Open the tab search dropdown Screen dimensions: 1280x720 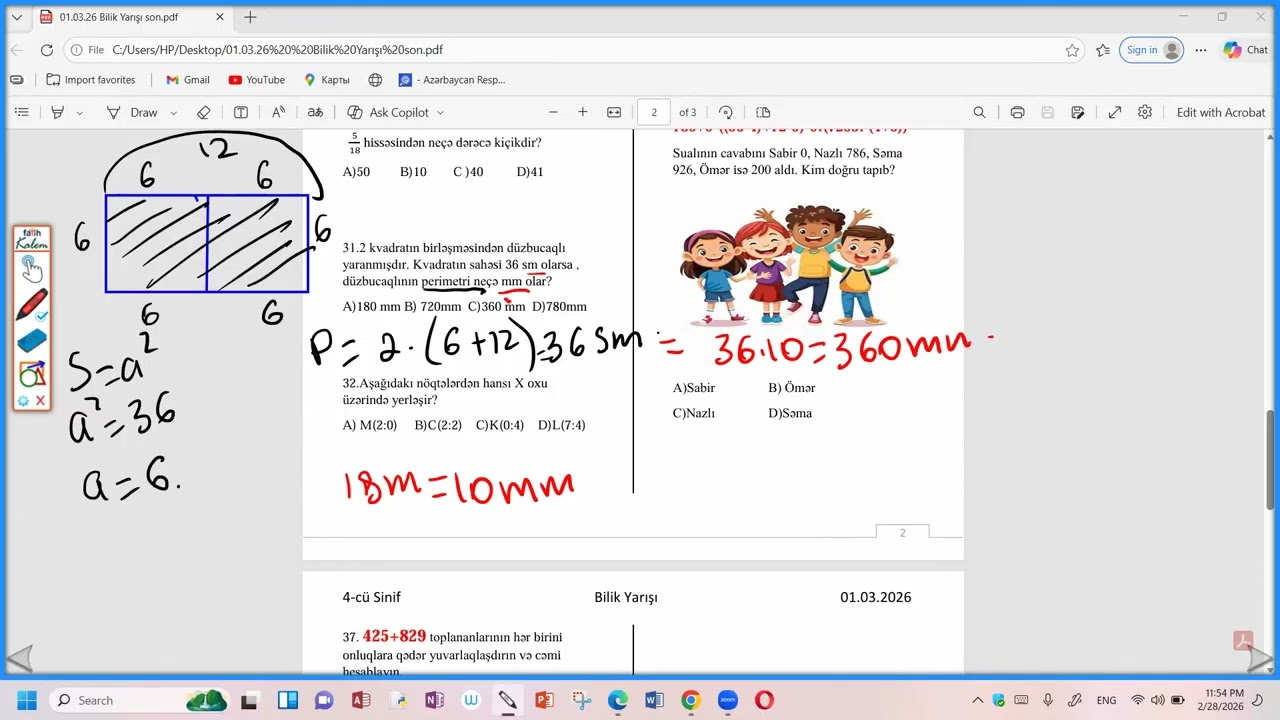coord(16,17)
